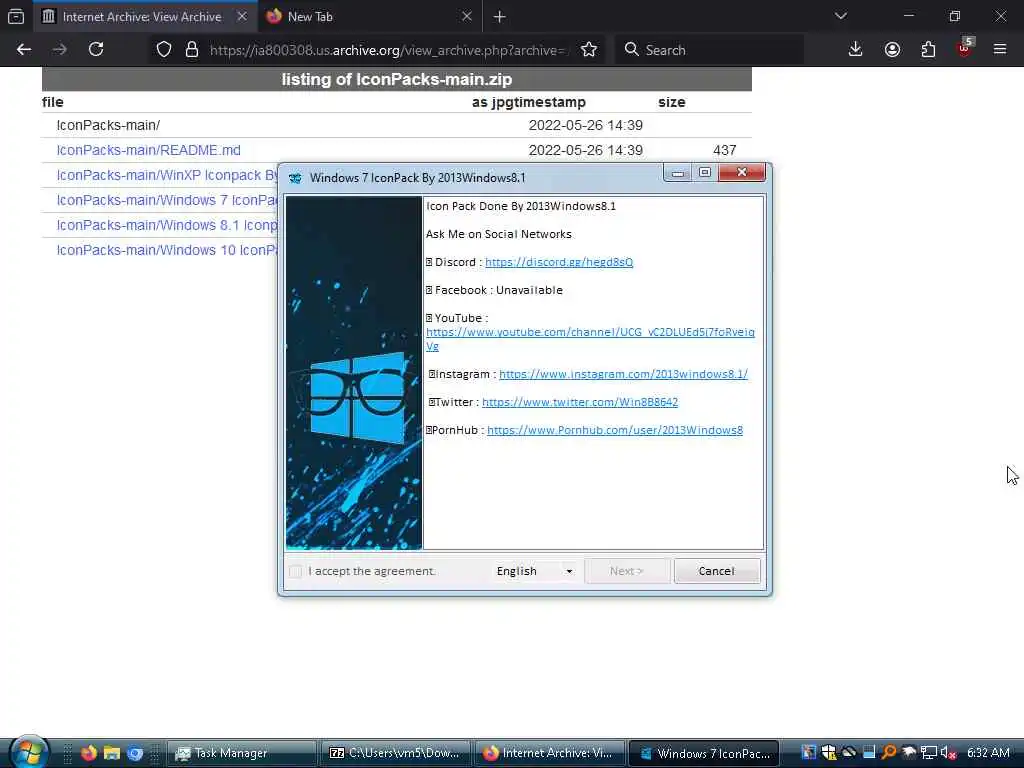Open the extensions puzzle icon
This screenshot has width=1024, height=768.
click(x=928, y=50)
